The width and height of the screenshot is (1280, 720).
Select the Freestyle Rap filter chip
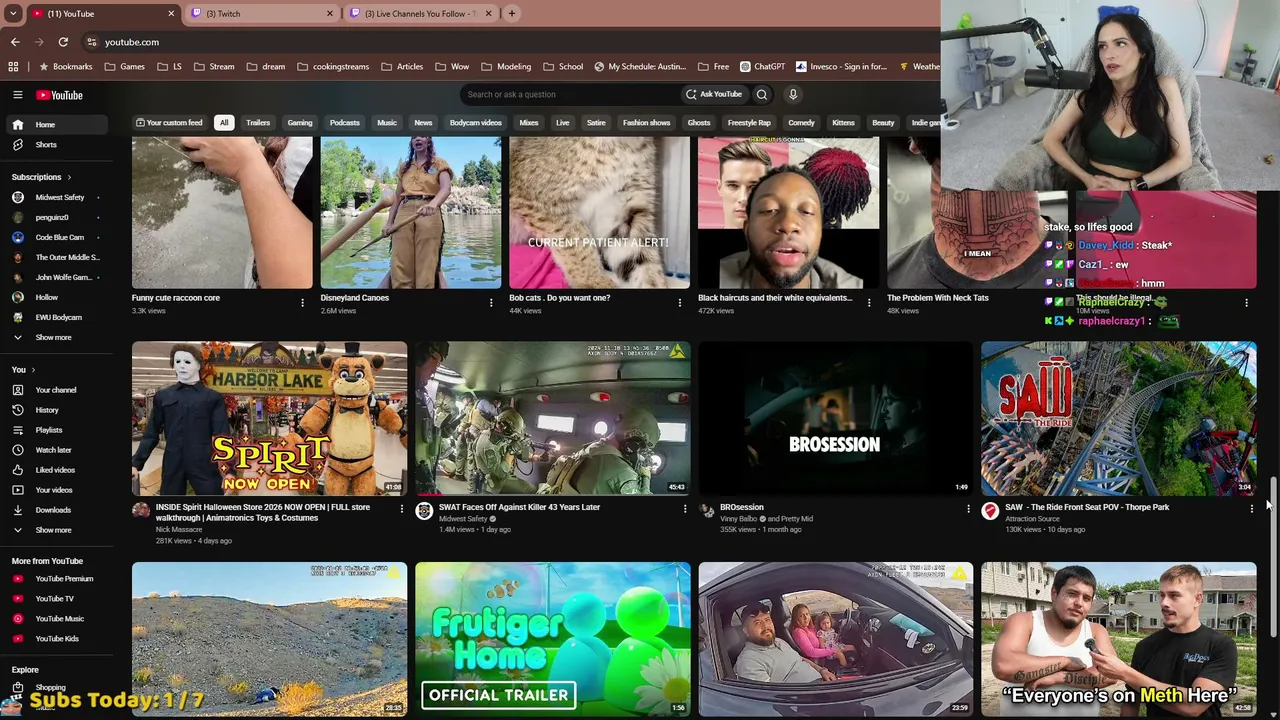[749, 123]
